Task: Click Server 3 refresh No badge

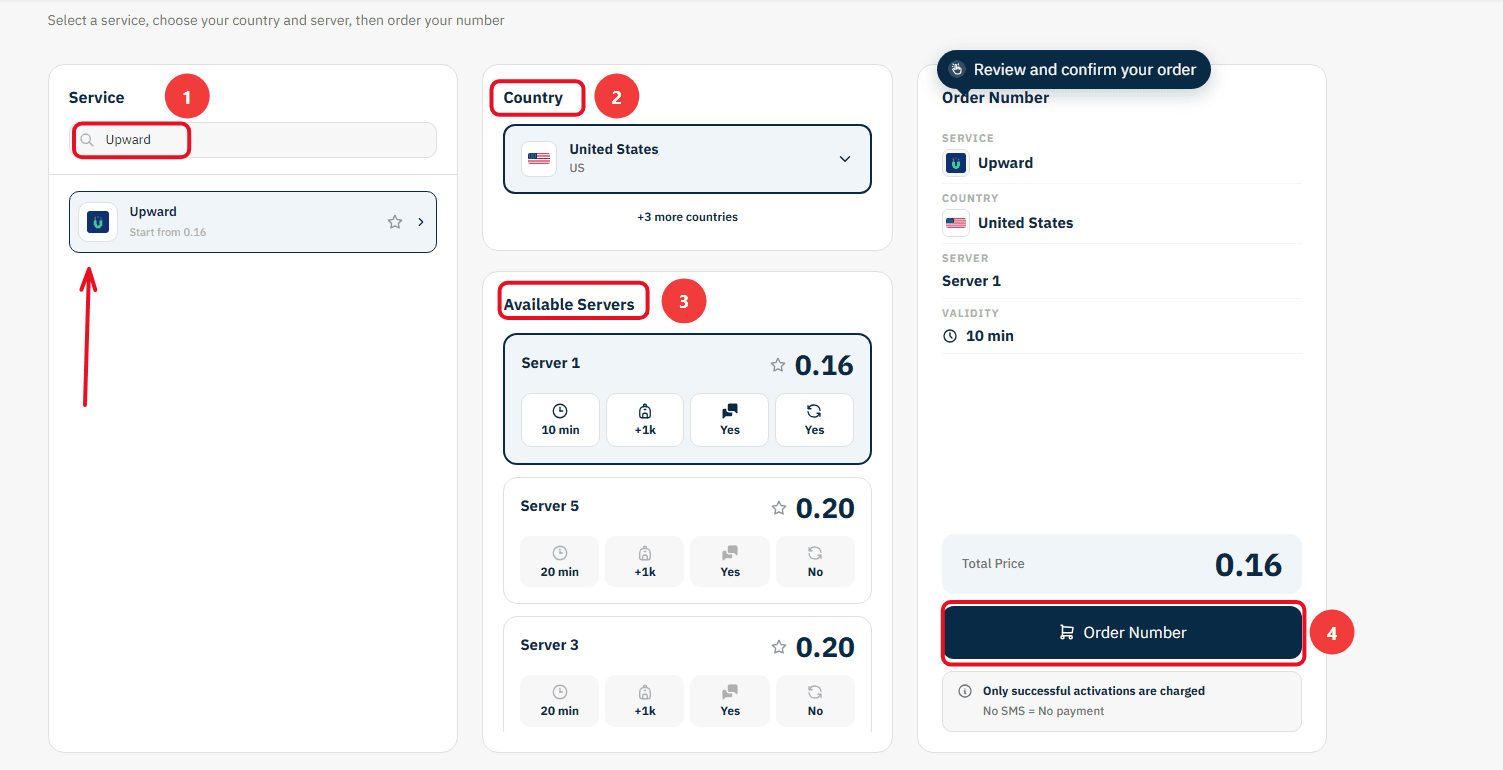Action: pyautogui.click(x=815, y=700)
